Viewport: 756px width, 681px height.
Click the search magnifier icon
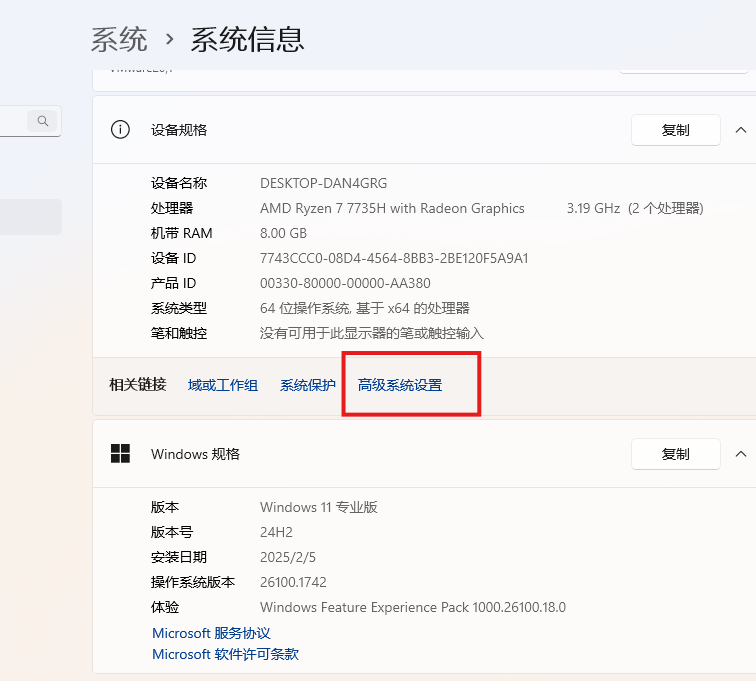click(x=42, y=121)
